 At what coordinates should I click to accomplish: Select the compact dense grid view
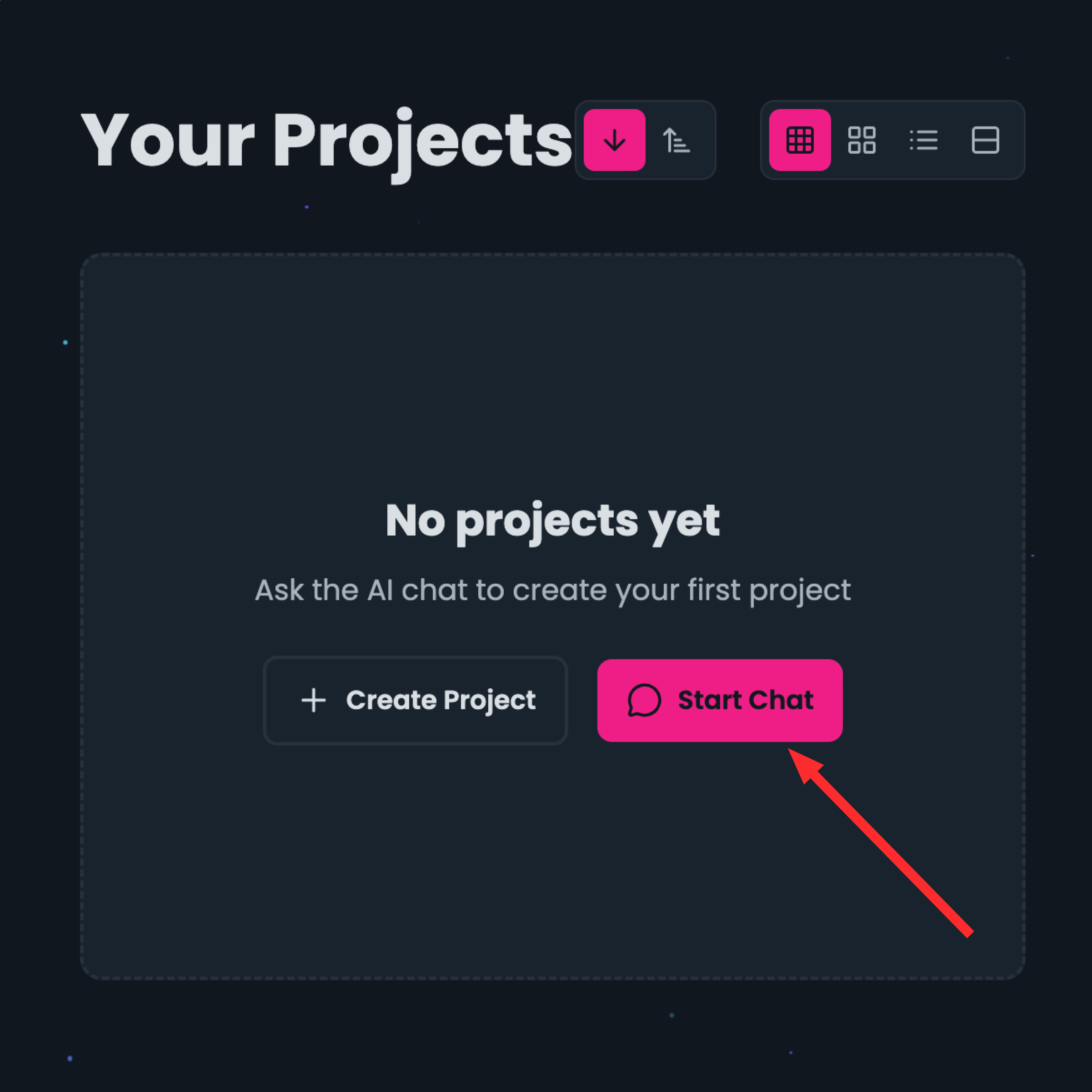coord(800,140)
